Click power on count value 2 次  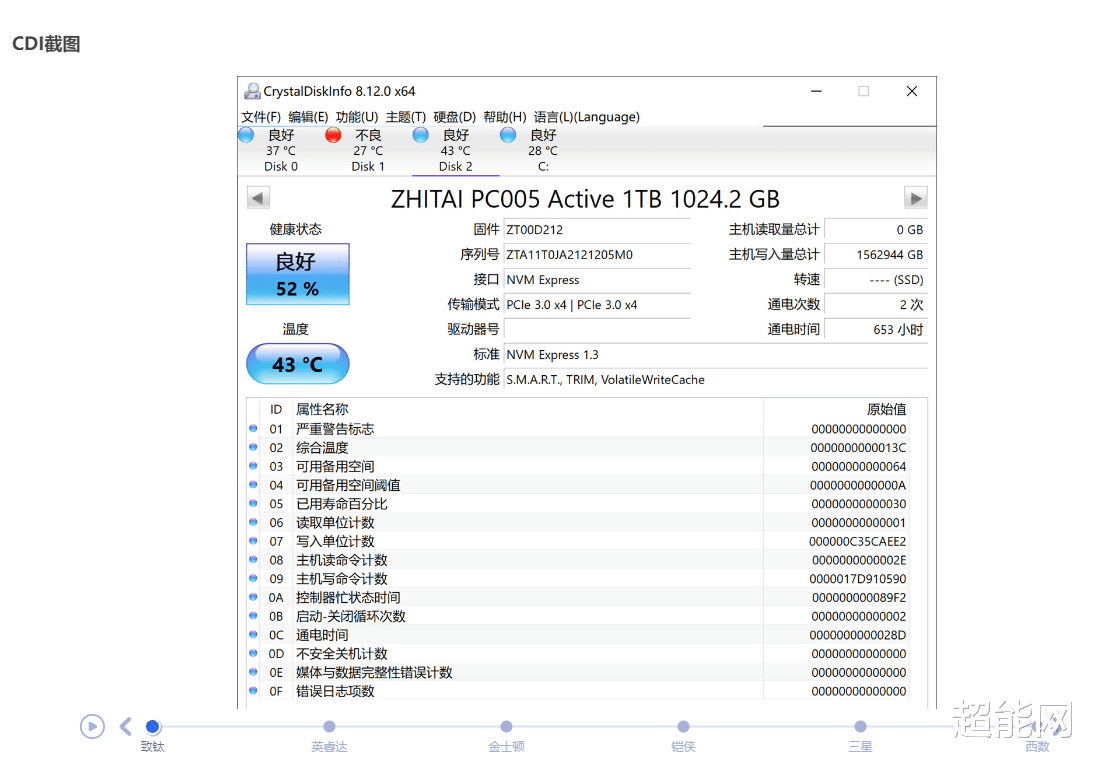click(876, 304)
